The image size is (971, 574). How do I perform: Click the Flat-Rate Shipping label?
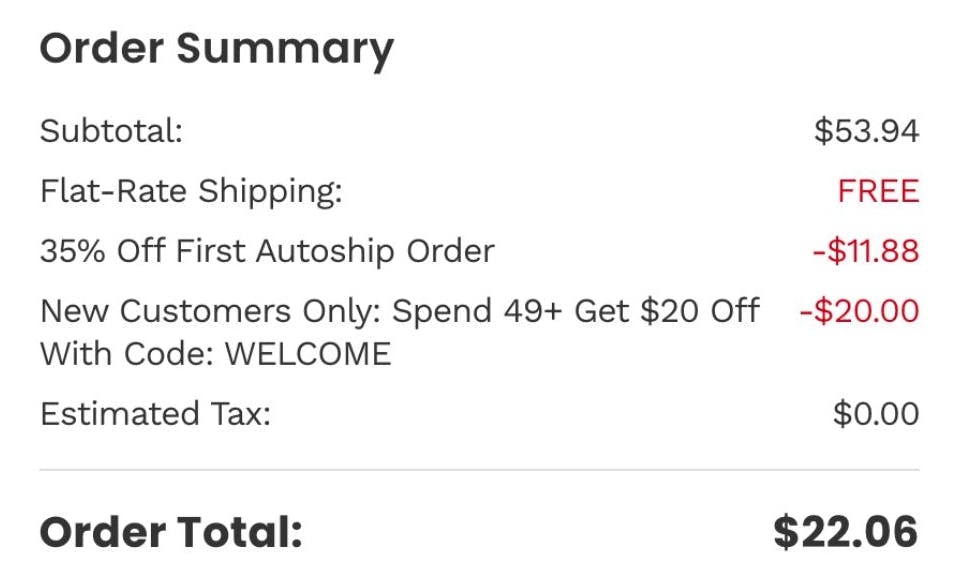coord(191,191)
